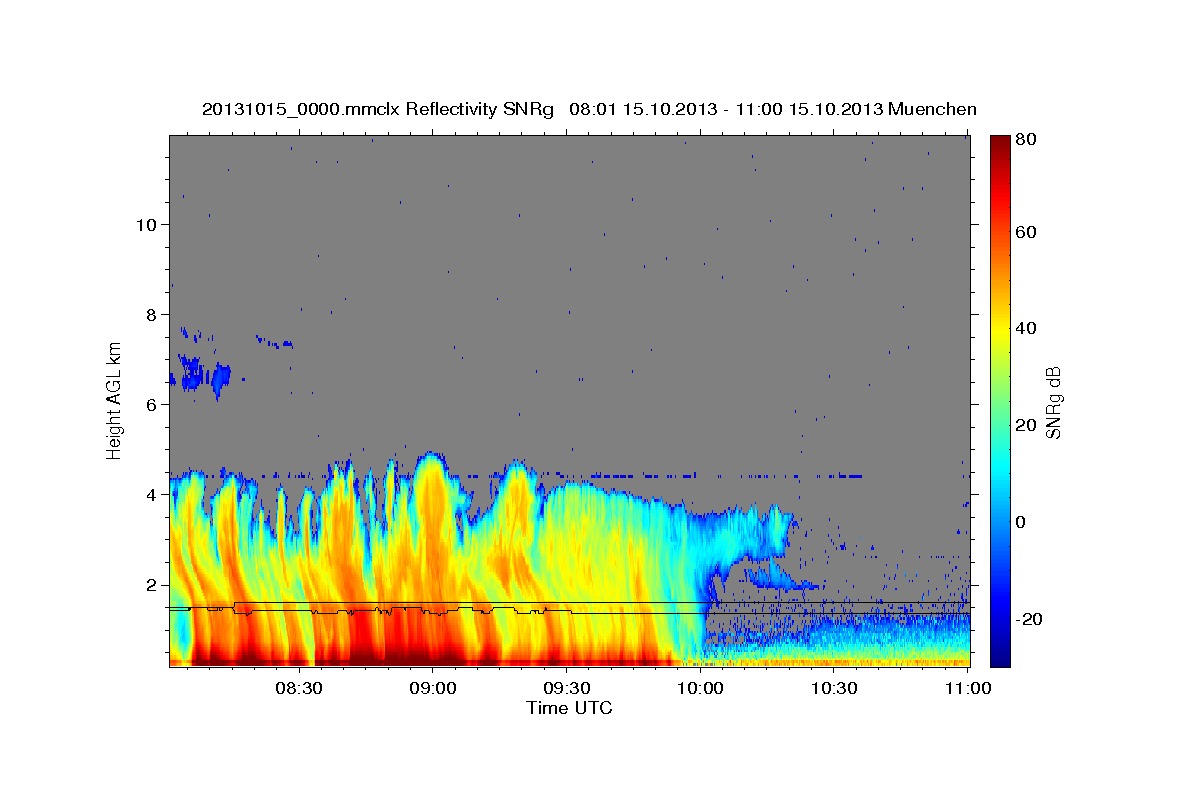The height and width of the screenshot is (800, 1200).
Task: Click the colorbar value 60
Action: (1025, 232)
